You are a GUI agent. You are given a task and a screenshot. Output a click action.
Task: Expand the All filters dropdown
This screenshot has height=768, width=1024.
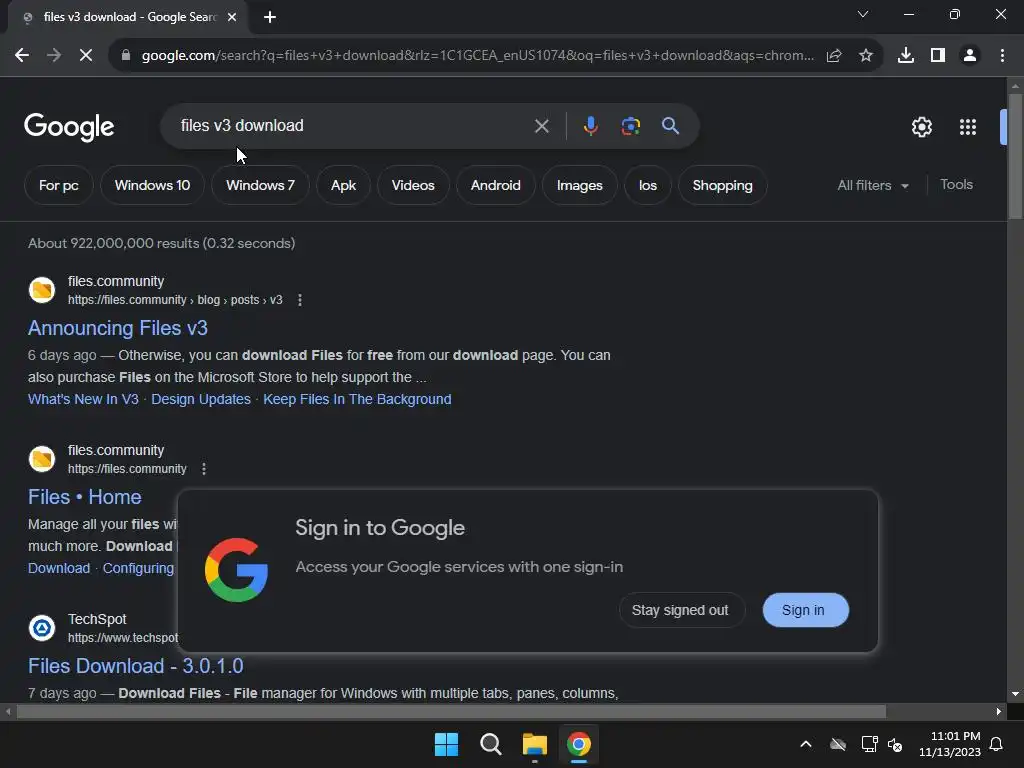(x=872, y=185)
